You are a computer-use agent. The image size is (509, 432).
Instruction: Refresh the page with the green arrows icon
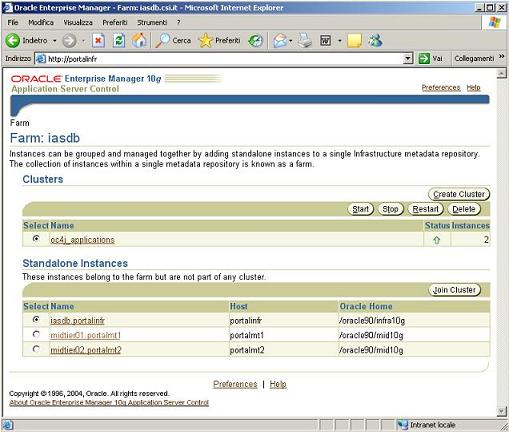[x=119, y=41]
